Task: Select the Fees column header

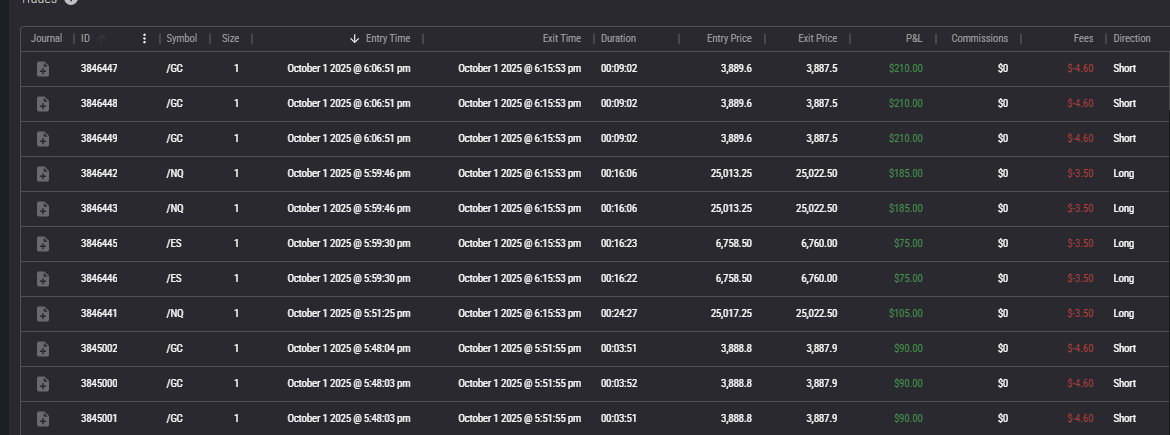Action: coord(1083,39)
